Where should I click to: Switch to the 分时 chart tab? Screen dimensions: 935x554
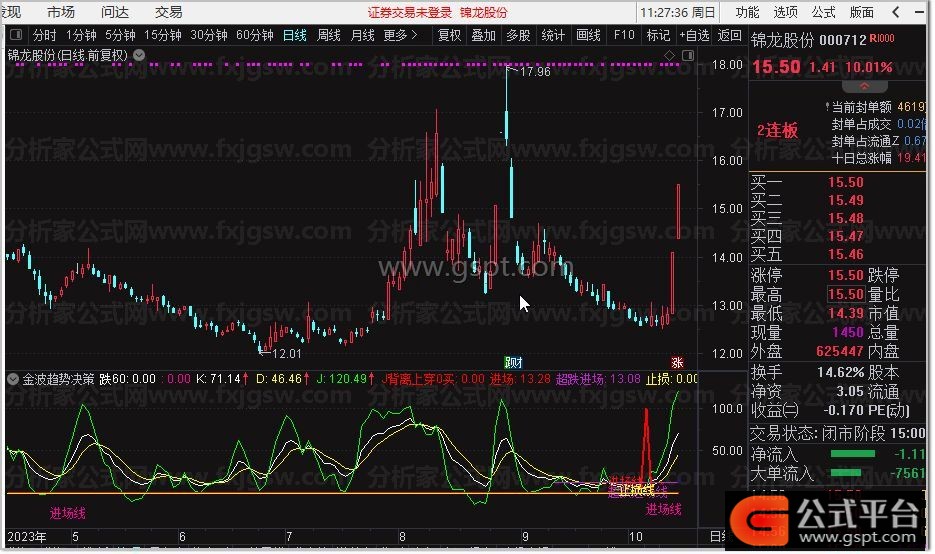(x=44, y=35)
